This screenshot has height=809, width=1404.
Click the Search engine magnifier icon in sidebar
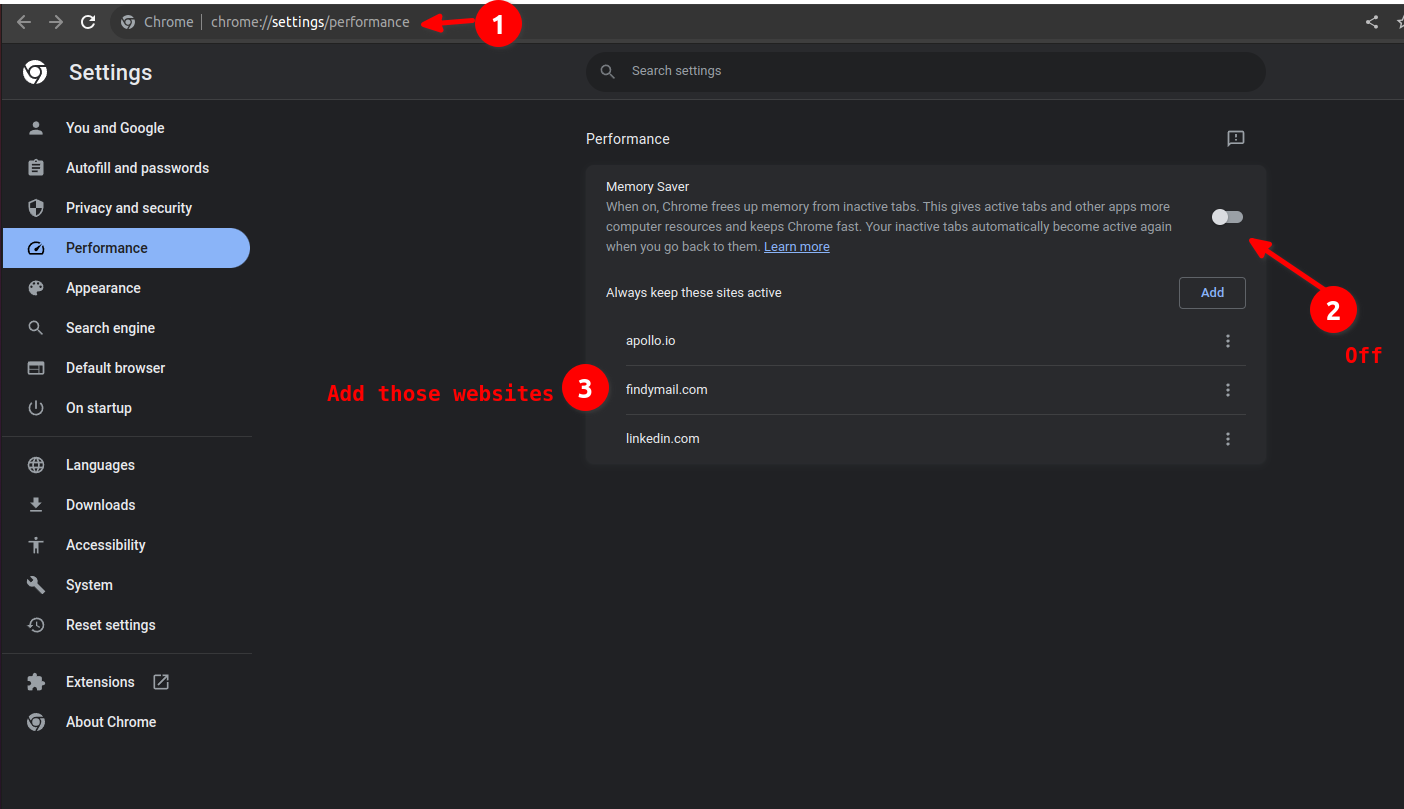36,328
